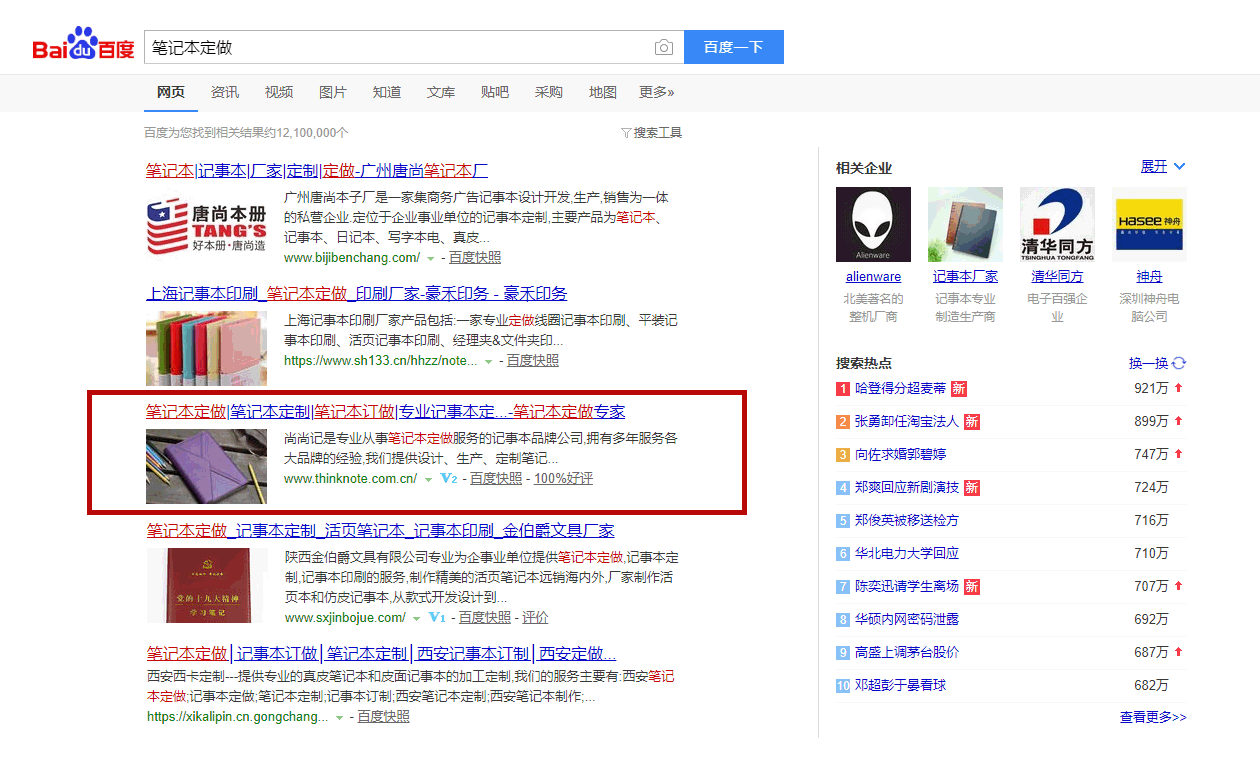Open 上海记事本印刷 豪禾印务 result title

click(357, 293)
